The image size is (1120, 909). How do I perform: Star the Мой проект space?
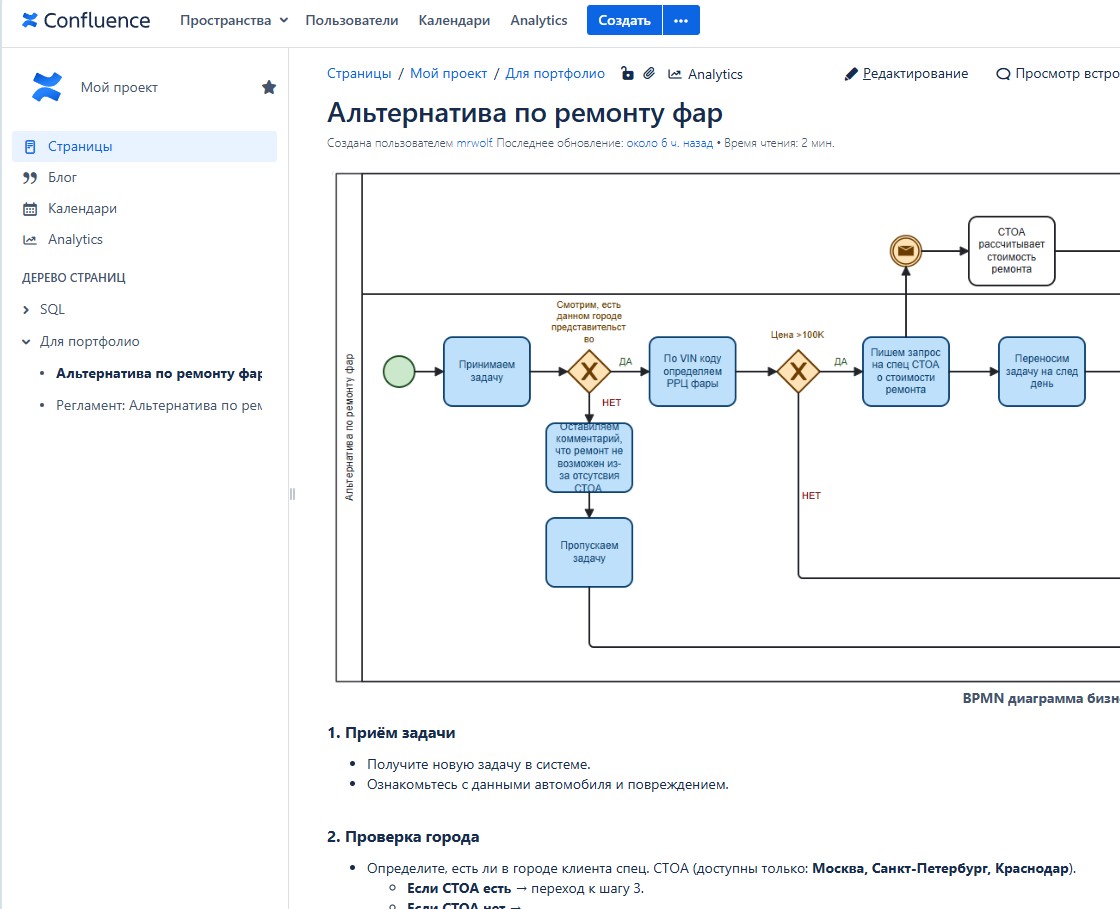269,88
